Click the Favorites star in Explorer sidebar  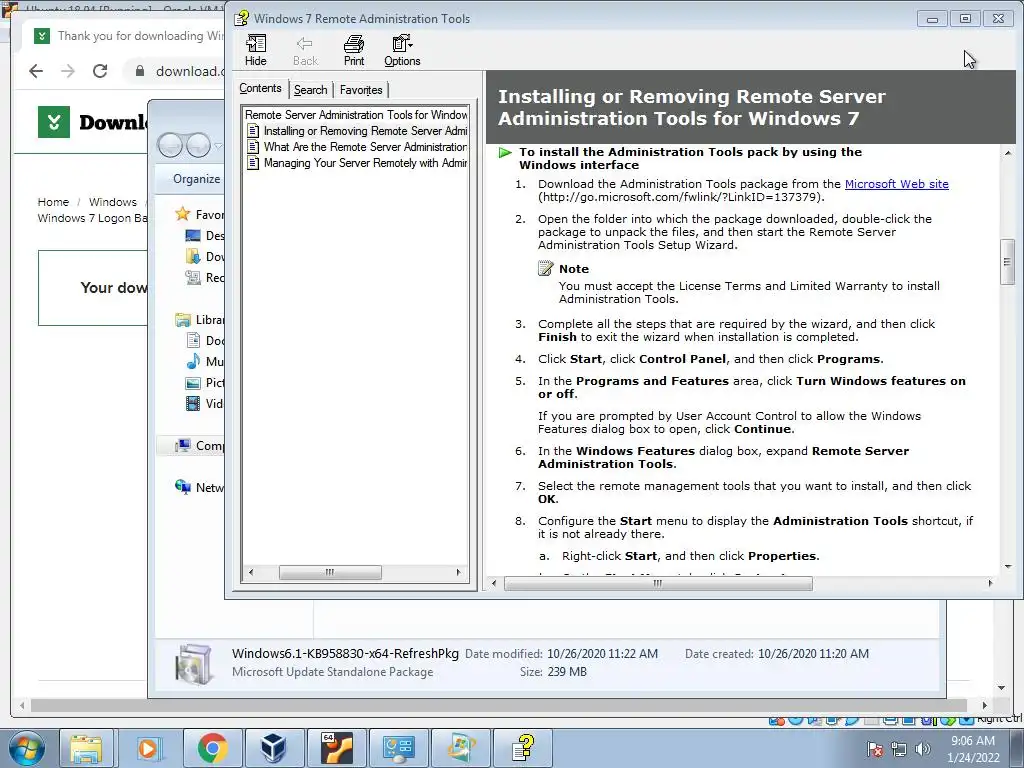click(x=182, y=214)
